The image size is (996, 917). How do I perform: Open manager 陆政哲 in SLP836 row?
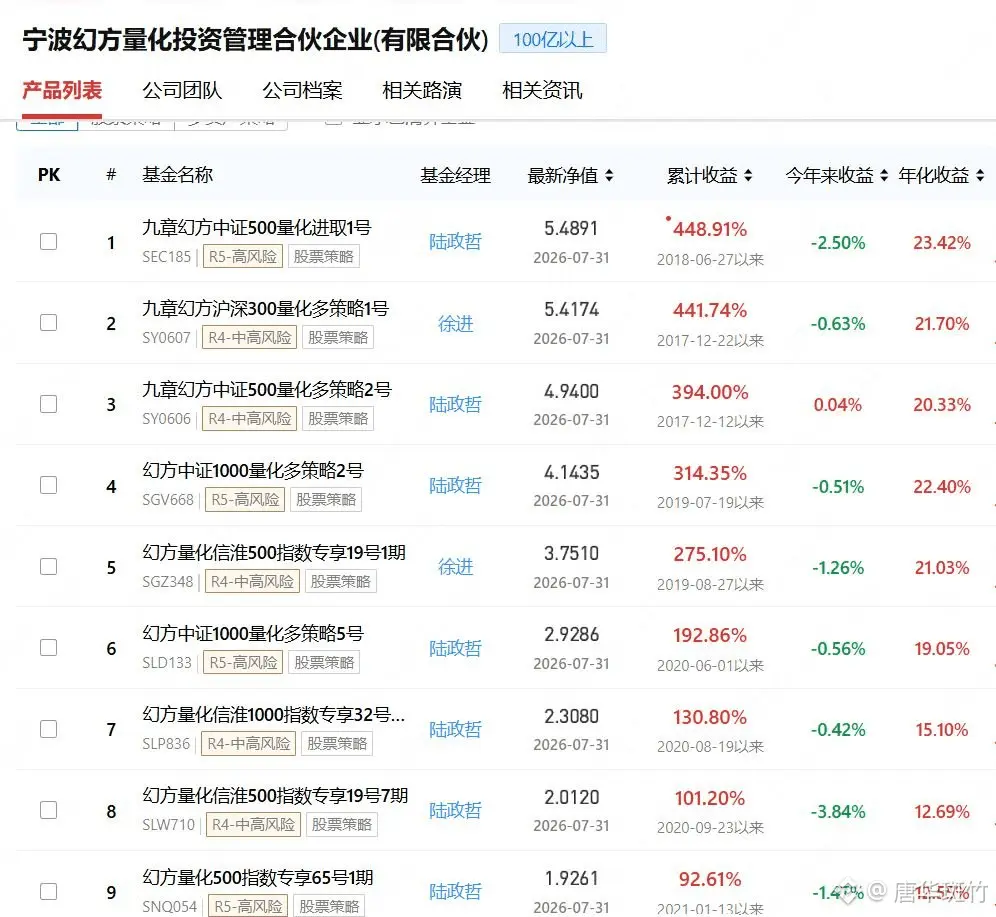pos(455,730)
